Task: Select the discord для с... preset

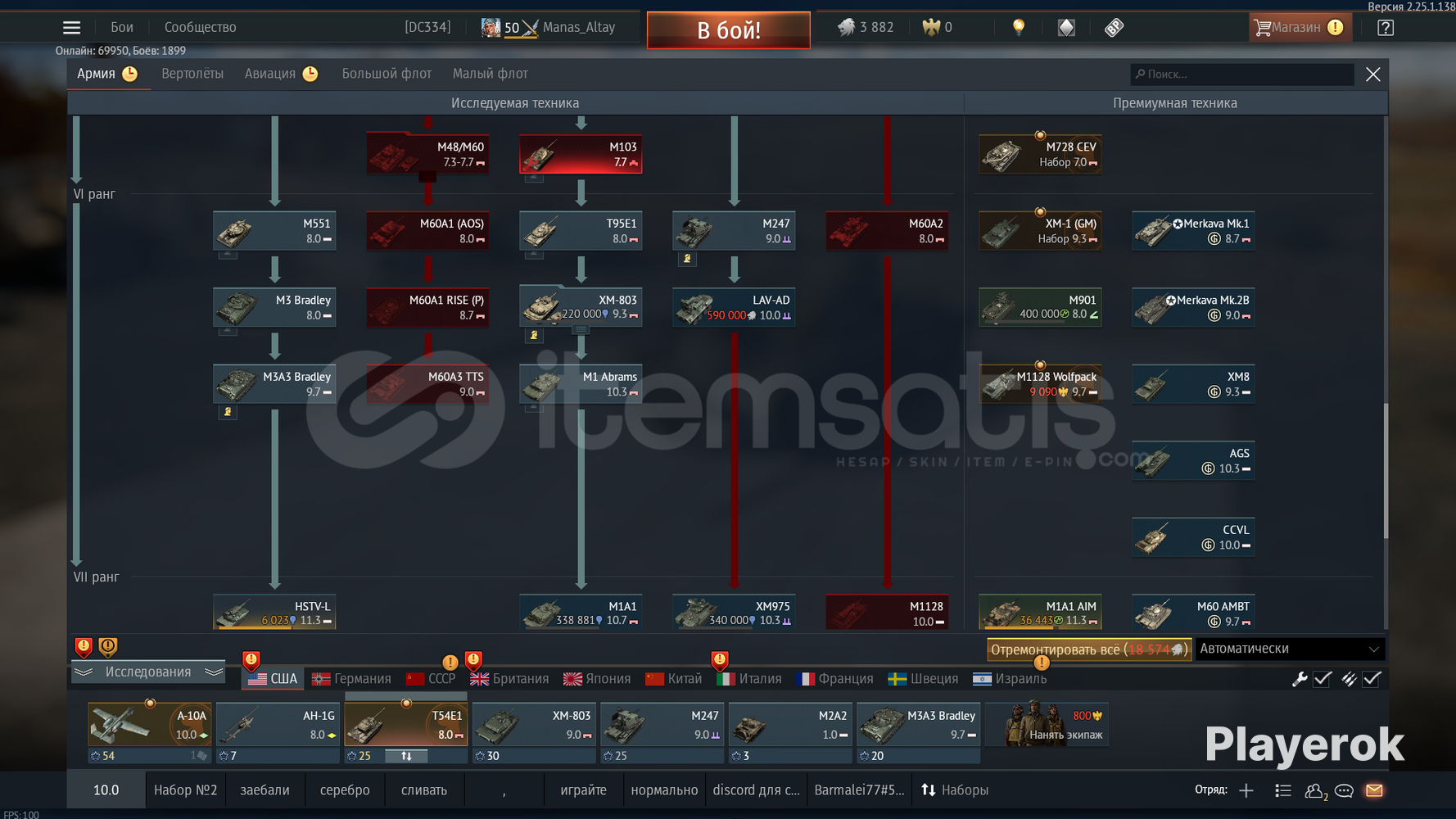Action: click(x=756, y=790)
